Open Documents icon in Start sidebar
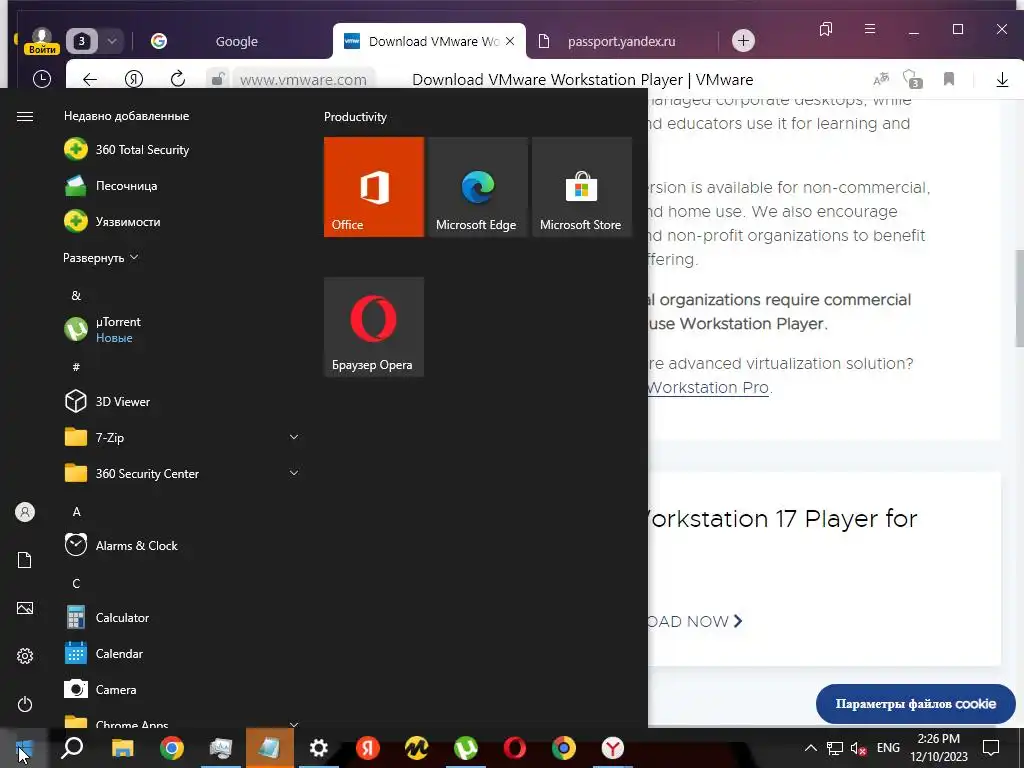This screenshot has width=1024, height=768. tap(25, 560)
